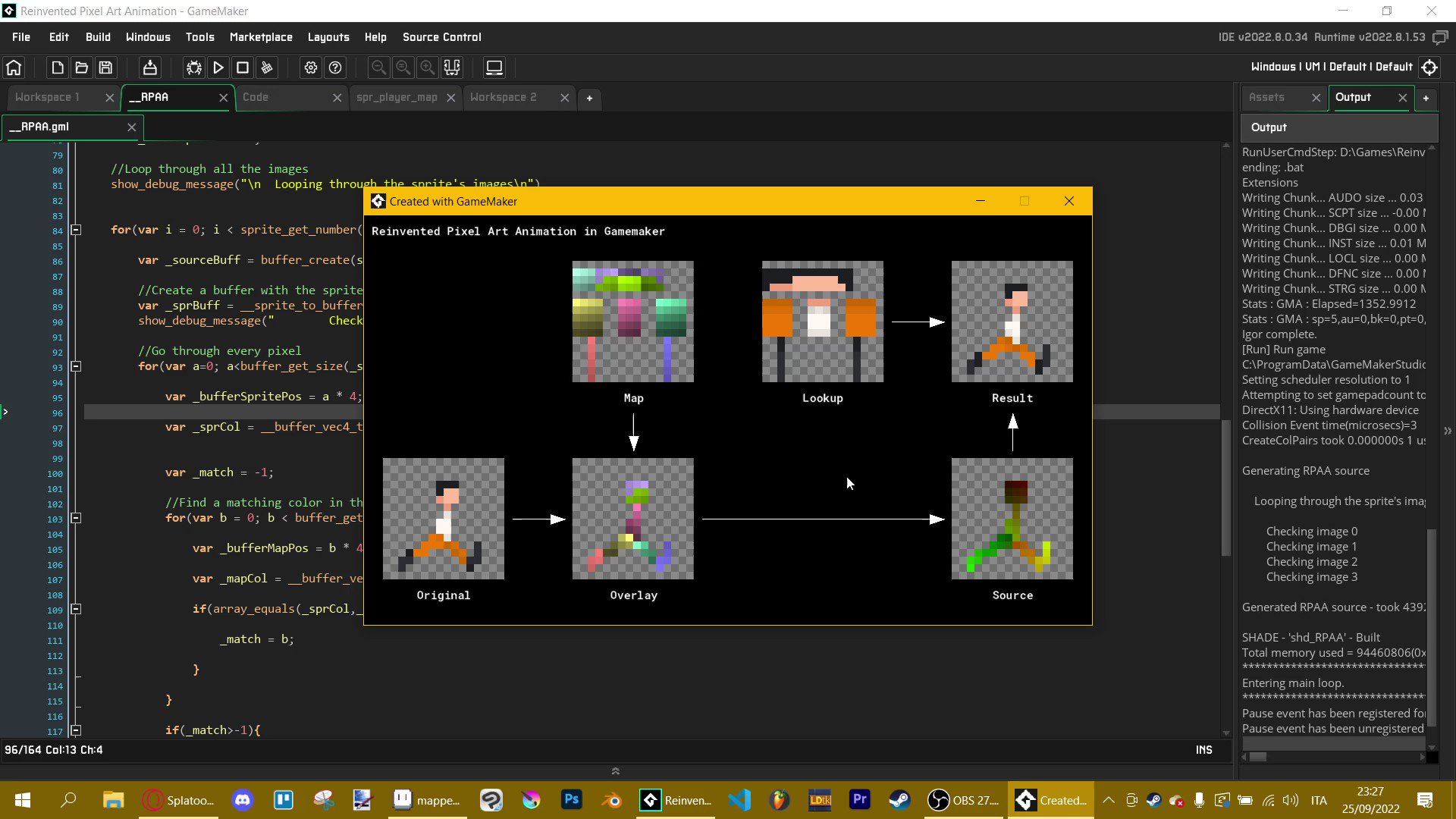Click the laptop mode toolbar icon
The width and height of the screenshot is (1456, 819).
pos(494,67)
